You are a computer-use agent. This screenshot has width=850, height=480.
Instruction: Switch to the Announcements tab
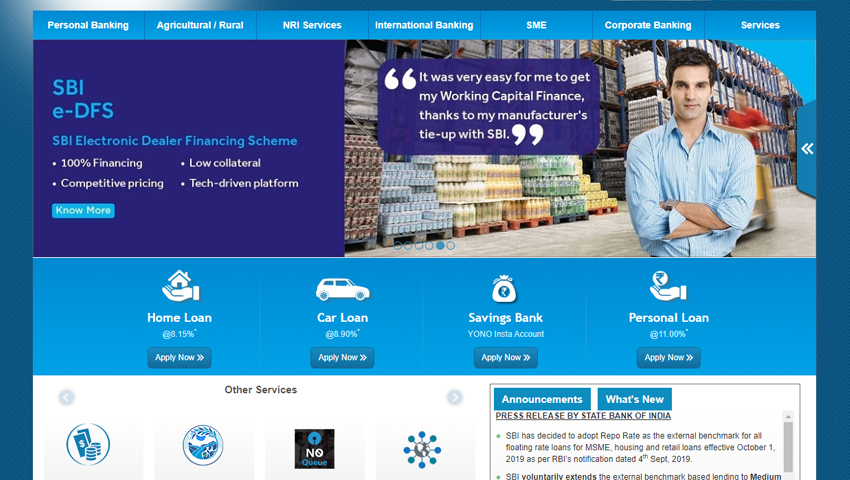coord(542,399)
